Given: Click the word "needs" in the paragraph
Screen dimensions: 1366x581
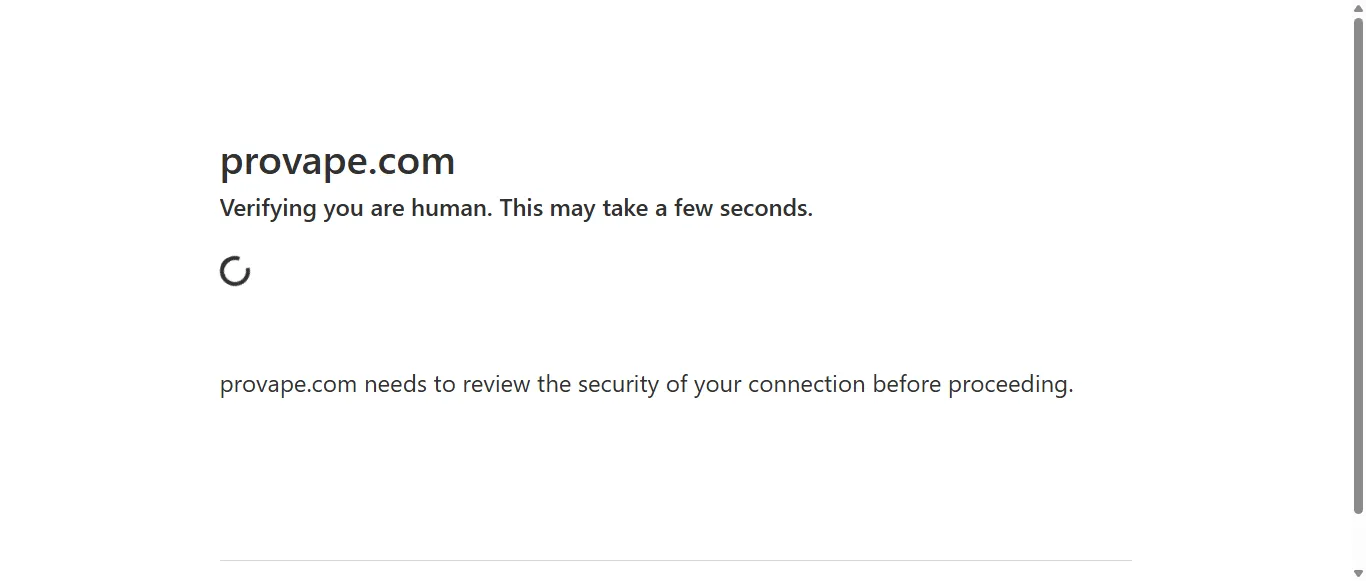Looking at the screenshot, I should point(395,385).
